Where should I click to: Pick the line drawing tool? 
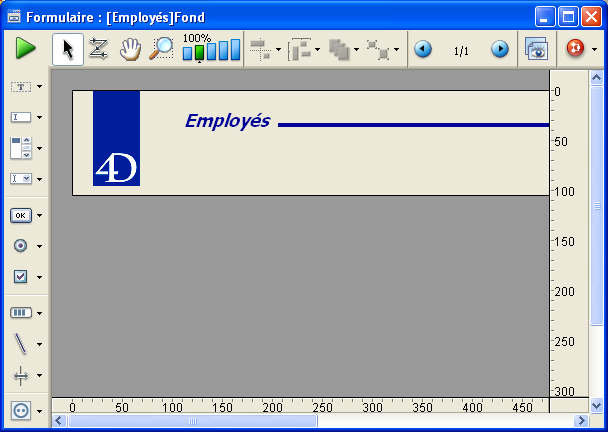(21, 344)
